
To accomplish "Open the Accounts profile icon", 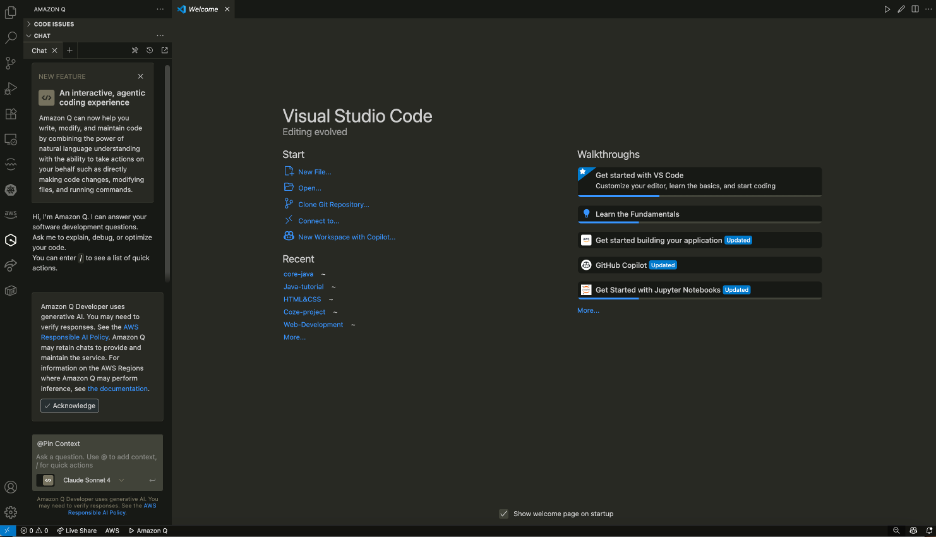I will click(11, 487).
